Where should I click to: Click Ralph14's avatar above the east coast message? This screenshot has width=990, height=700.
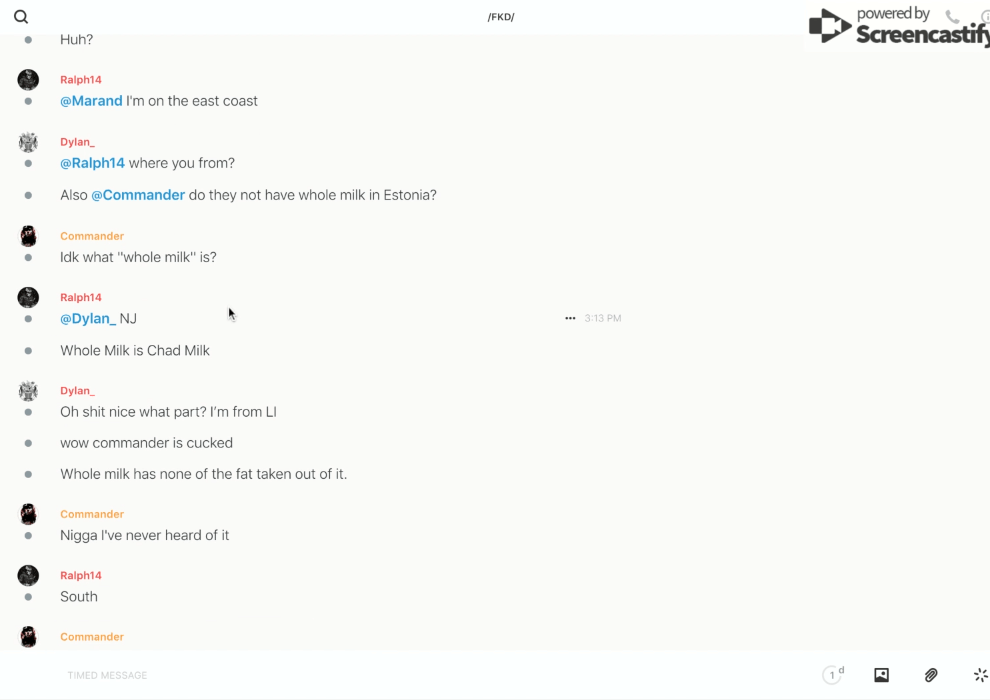click(28, 80)
